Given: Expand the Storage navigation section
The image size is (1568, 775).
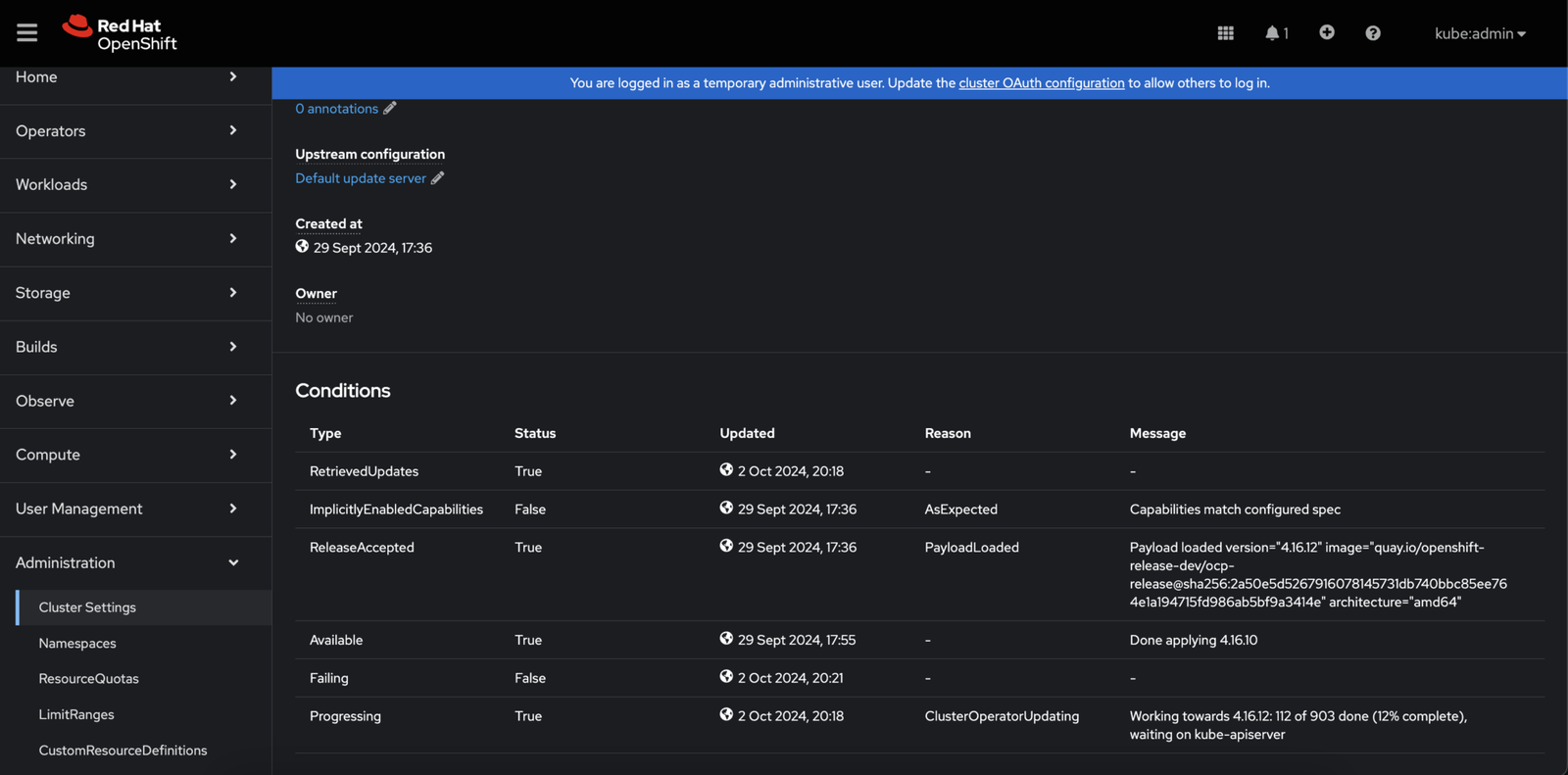Looking at the screenshot, I should click(135, 293).
